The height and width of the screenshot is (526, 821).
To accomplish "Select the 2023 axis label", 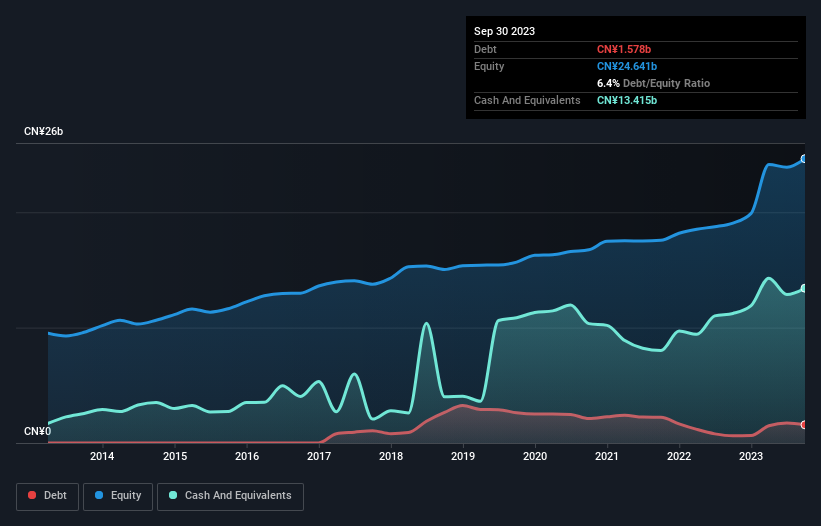I will pyautogui.click(x=751, y=456).
